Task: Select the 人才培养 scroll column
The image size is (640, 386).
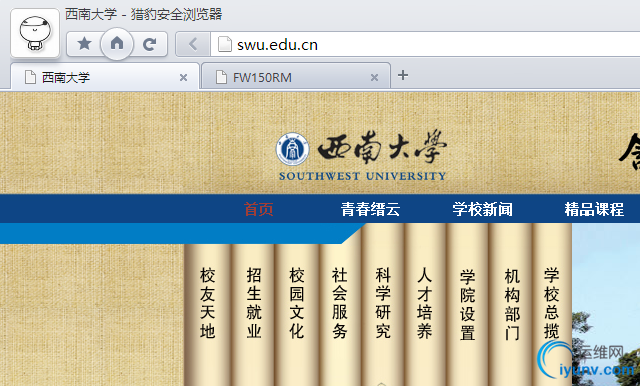Action: coord(424,304)
